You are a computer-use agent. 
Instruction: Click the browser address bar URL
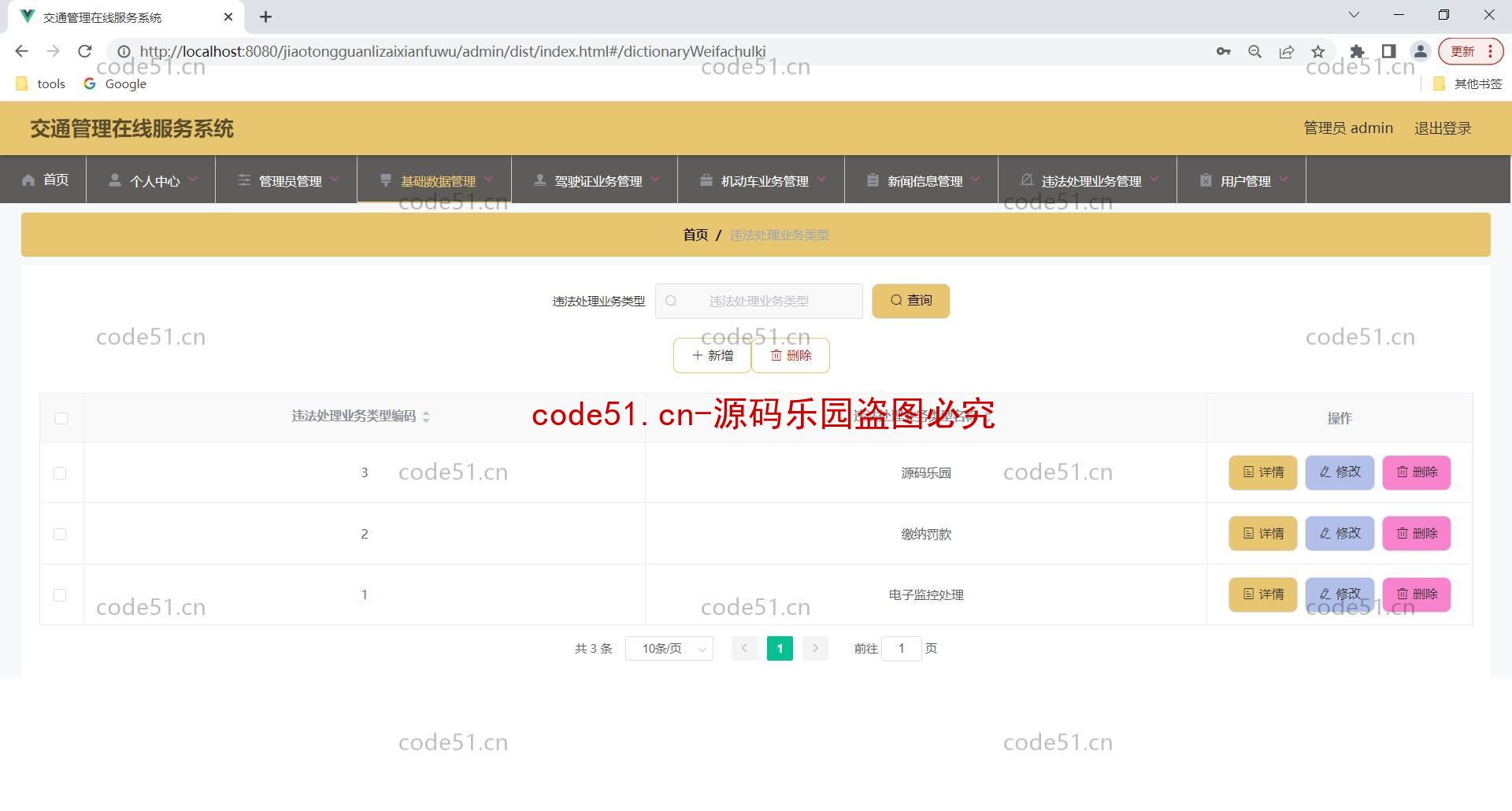[453, 51]
